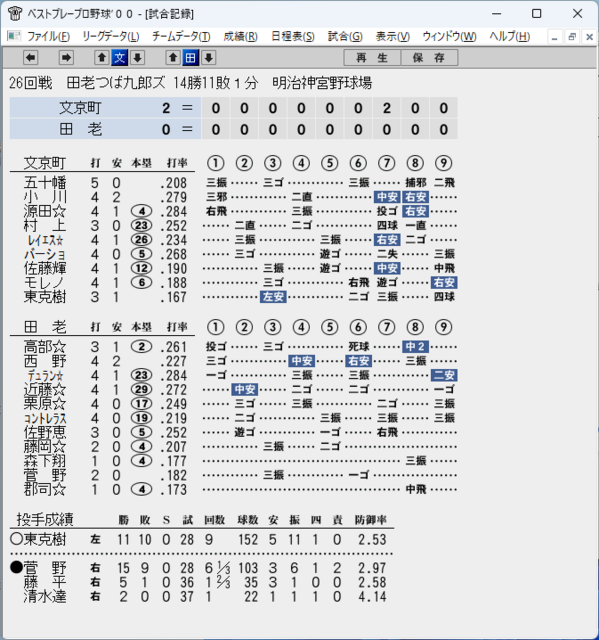This screenshot has height=640, width=599.
Task: Select the 田 team toolbar icon
Action: 191,58
